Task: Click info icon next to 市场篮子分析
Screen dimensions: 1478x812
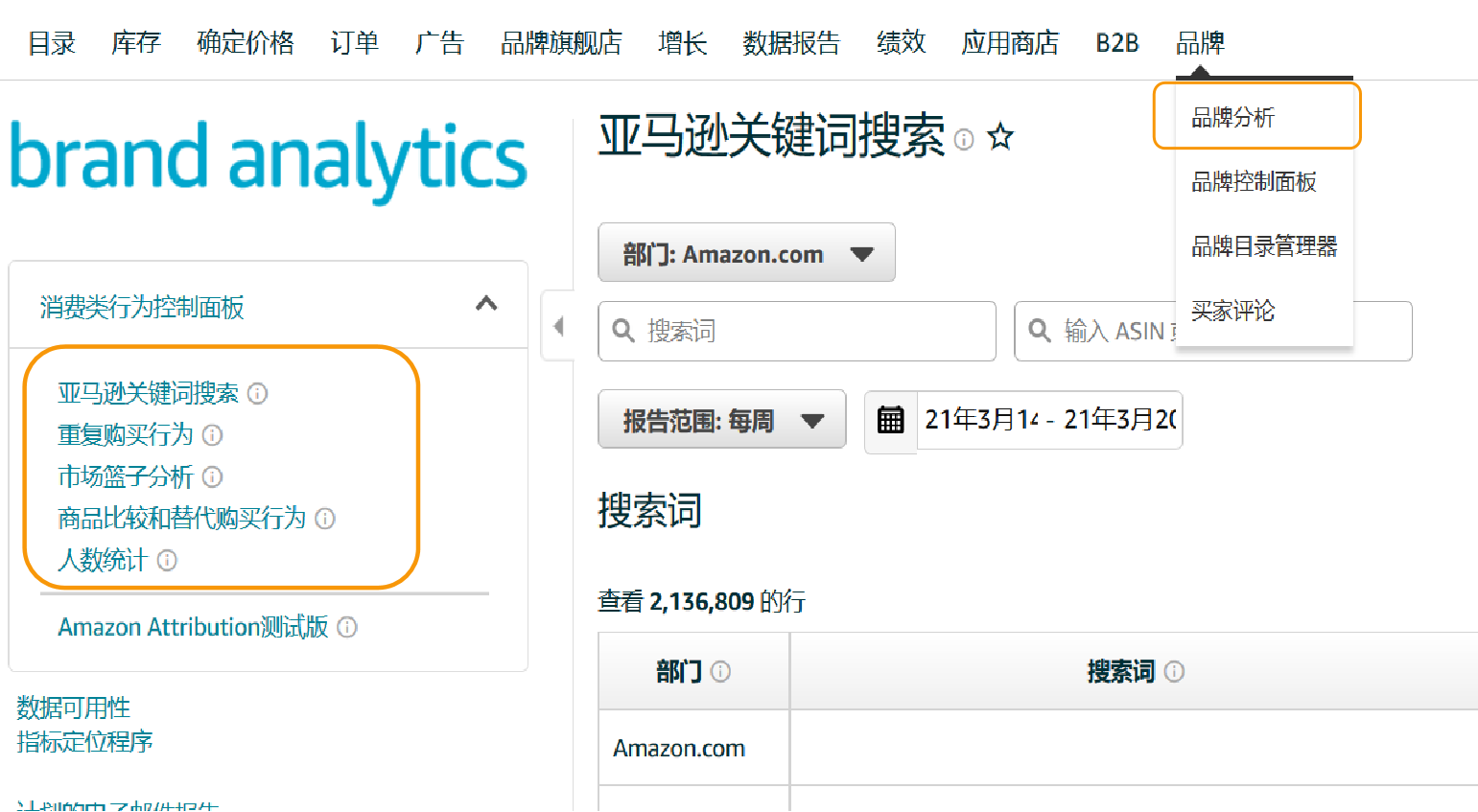Action: tap(213, 476)
